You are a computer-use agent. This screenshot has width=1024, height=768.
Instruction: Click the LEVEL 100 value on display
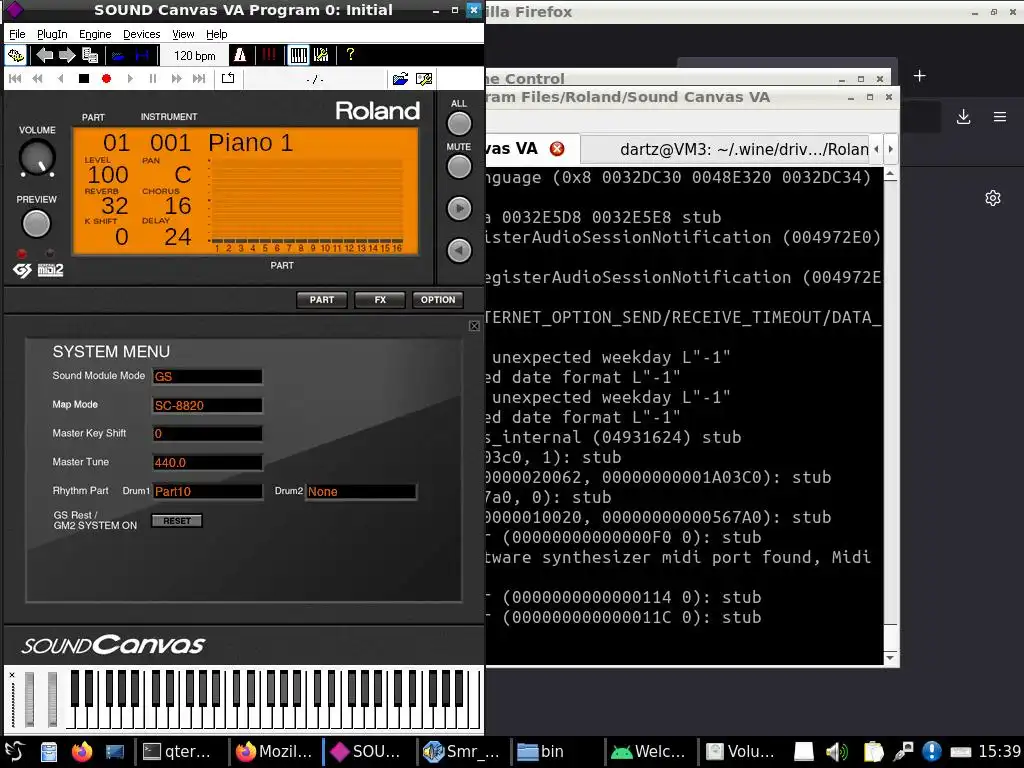(108, 175)
